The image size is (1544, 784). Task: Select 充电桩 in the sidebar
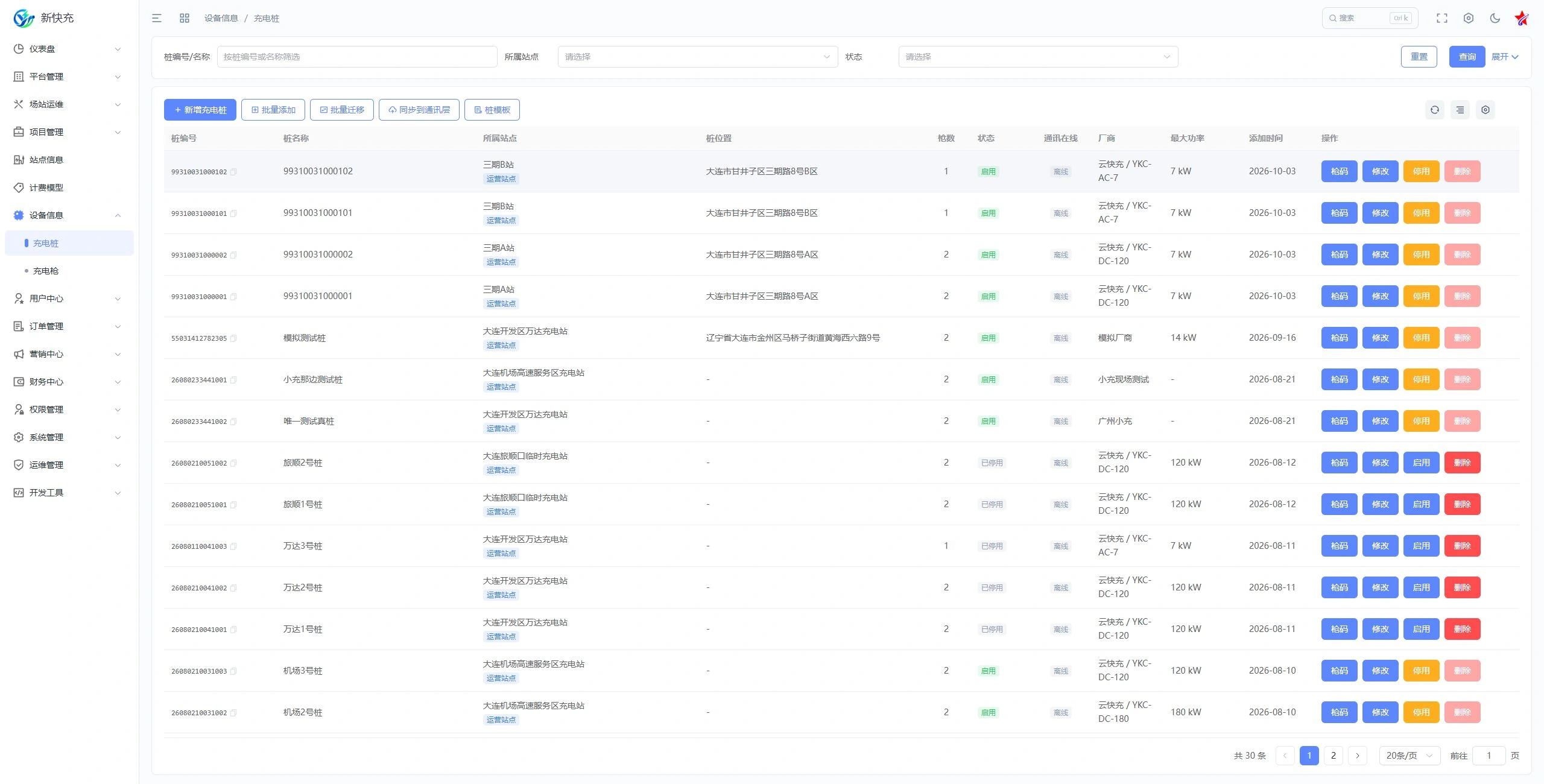pos(69,243)
